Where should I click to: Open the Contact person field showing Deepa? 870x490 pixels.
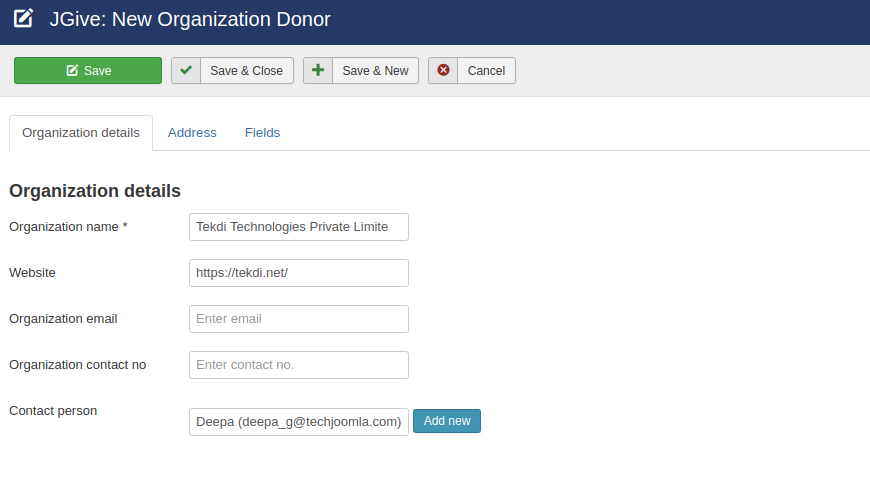pos(298,421)
